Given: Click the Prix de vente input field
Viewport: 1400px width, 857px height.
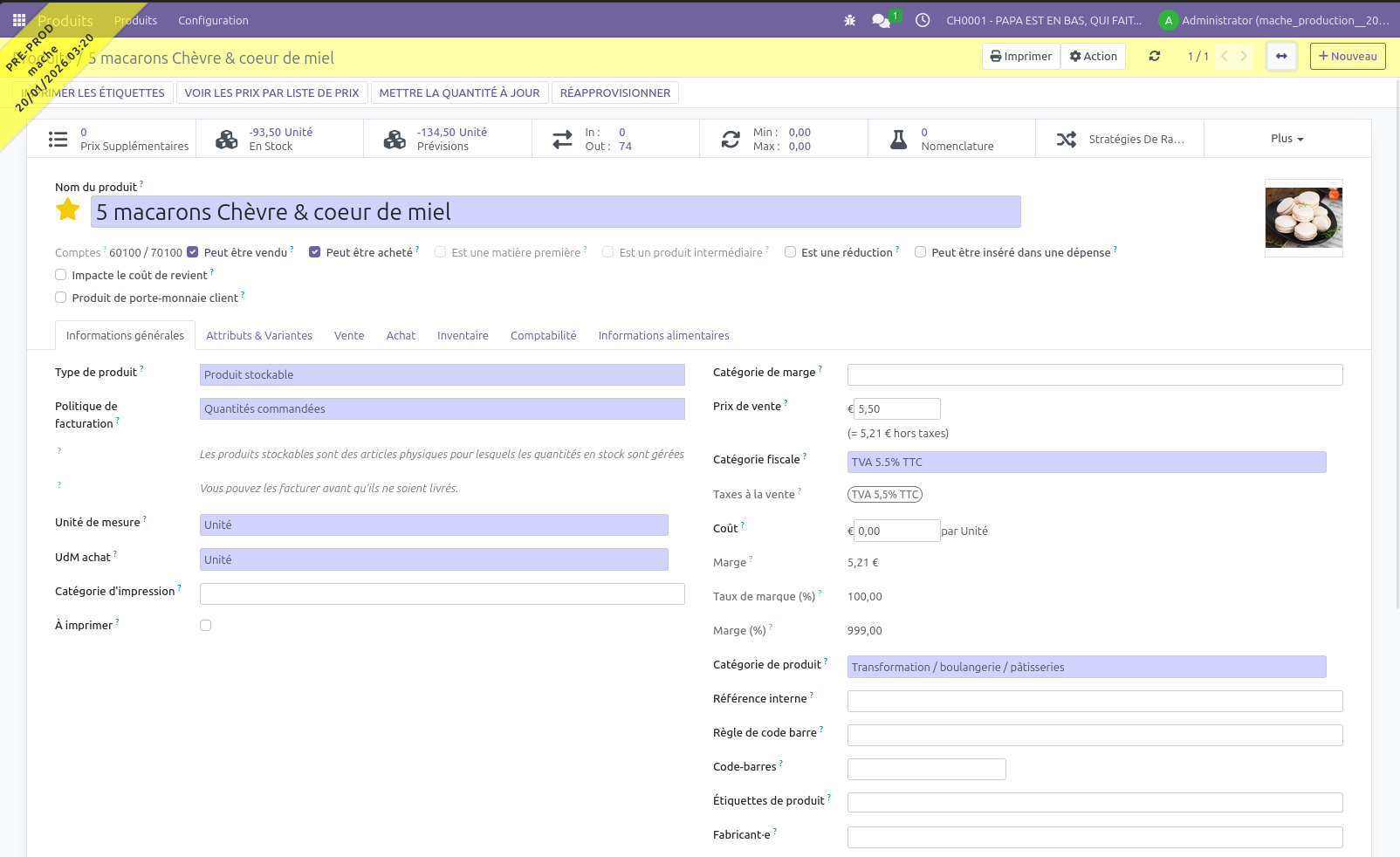Looking at the screenshot, I should point(896,409).
